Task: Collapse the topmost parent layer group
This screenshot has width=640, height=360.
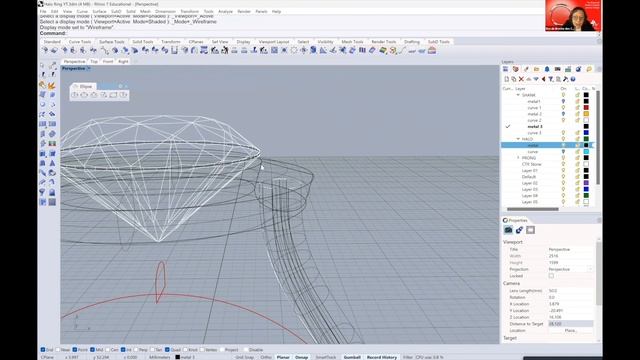Action: (518, 95)
